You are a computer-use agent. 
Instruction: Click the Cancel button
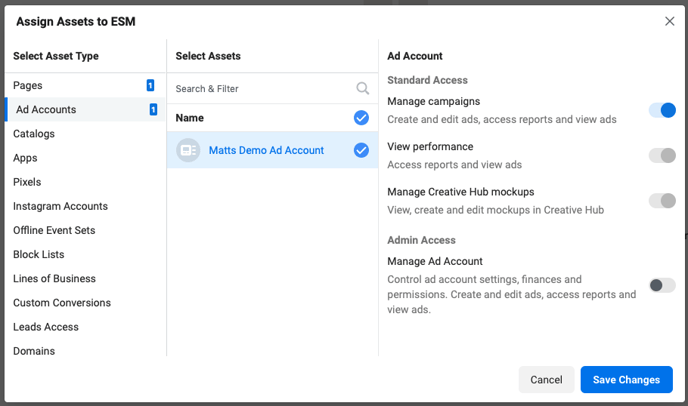(546, 380)
